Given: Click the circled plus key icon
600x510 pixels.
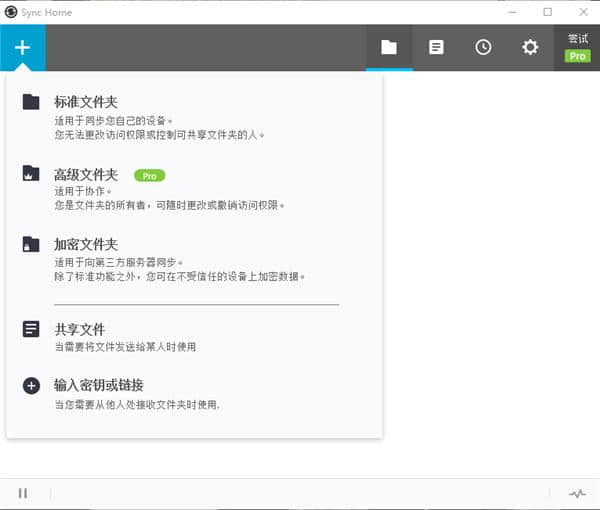Looking at the screenshot, I should (31, 385).
